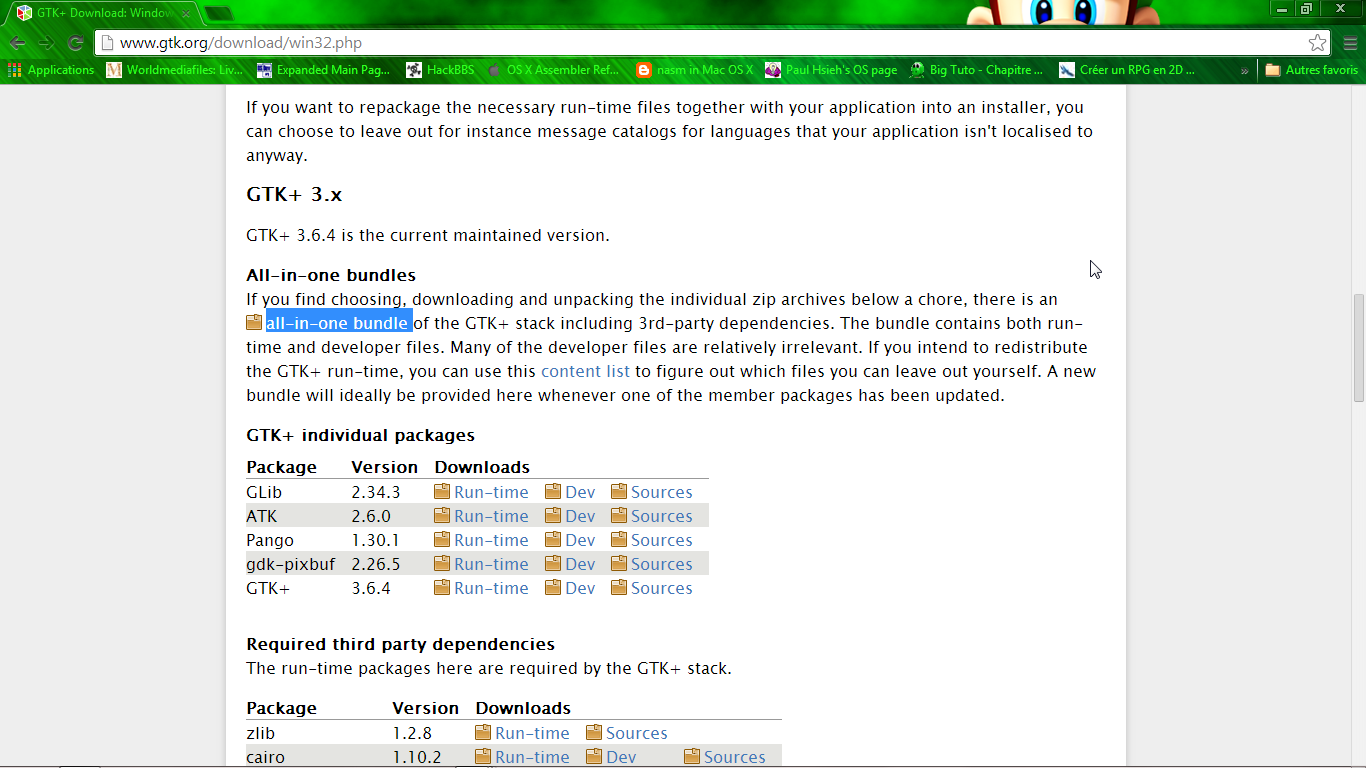The image size is (1366, 768).
Task: Star this page with the bookmark icon
Action: click(x=1317, y=43)
